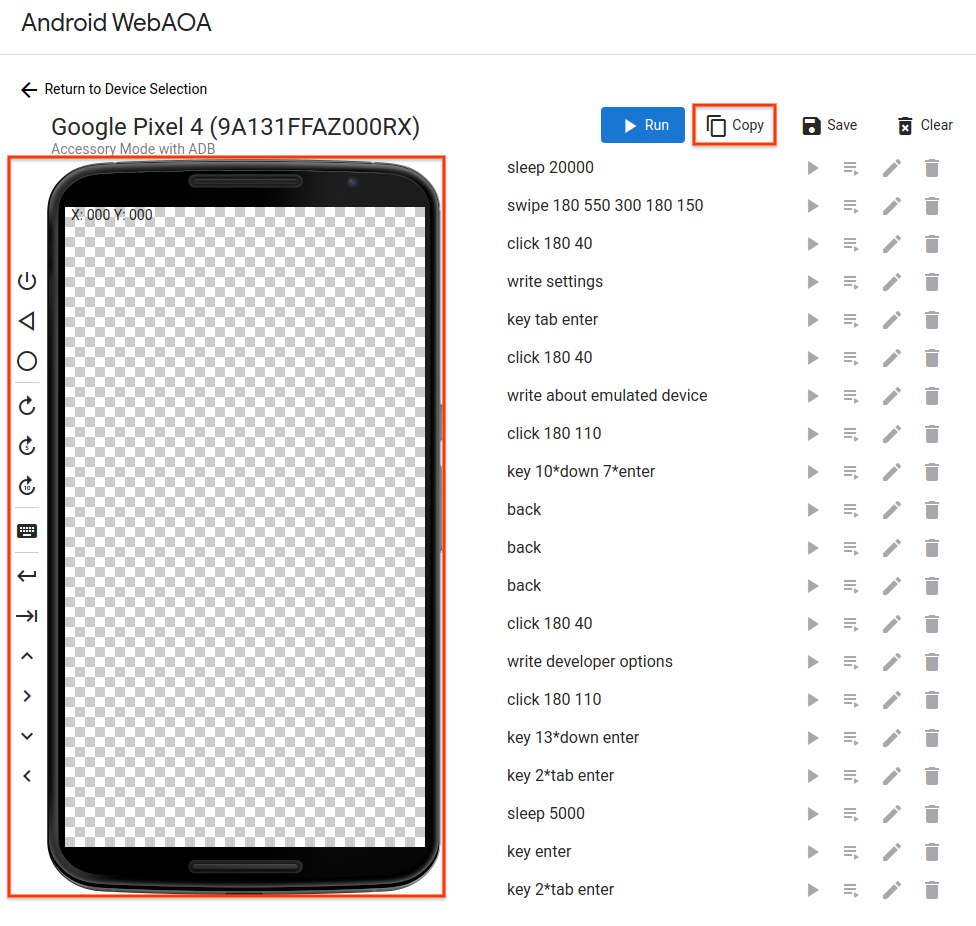Run script starting from 'write settings' line
This screenshot has height=926, width=976.
(851, 282)
